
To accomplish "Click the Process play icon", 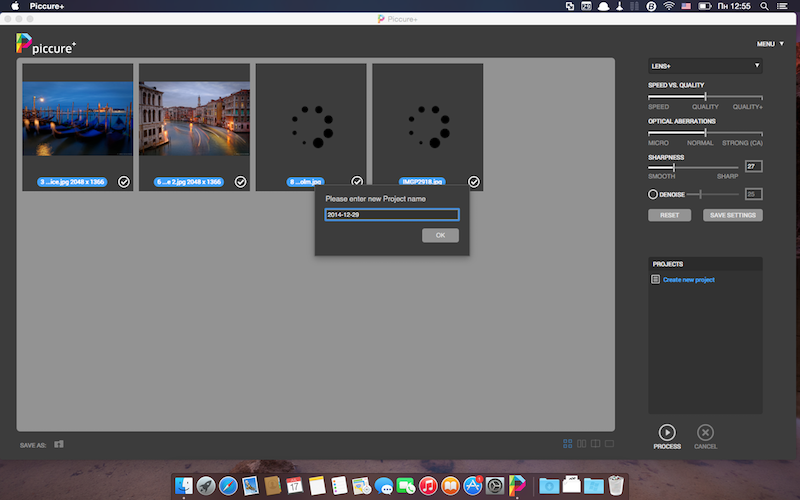I will [x=666, y=432].
